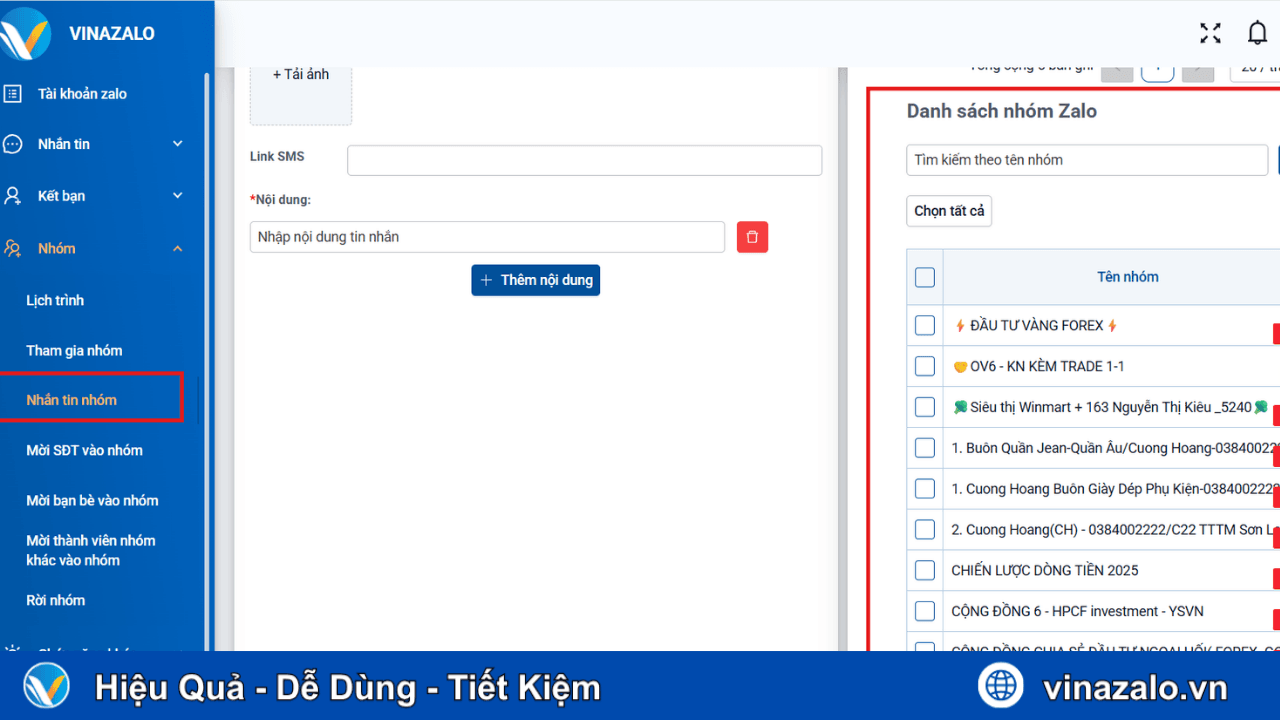Focus the Nhập nội dung tin nhắn field

pyautogui.click(x=487, y=237)
